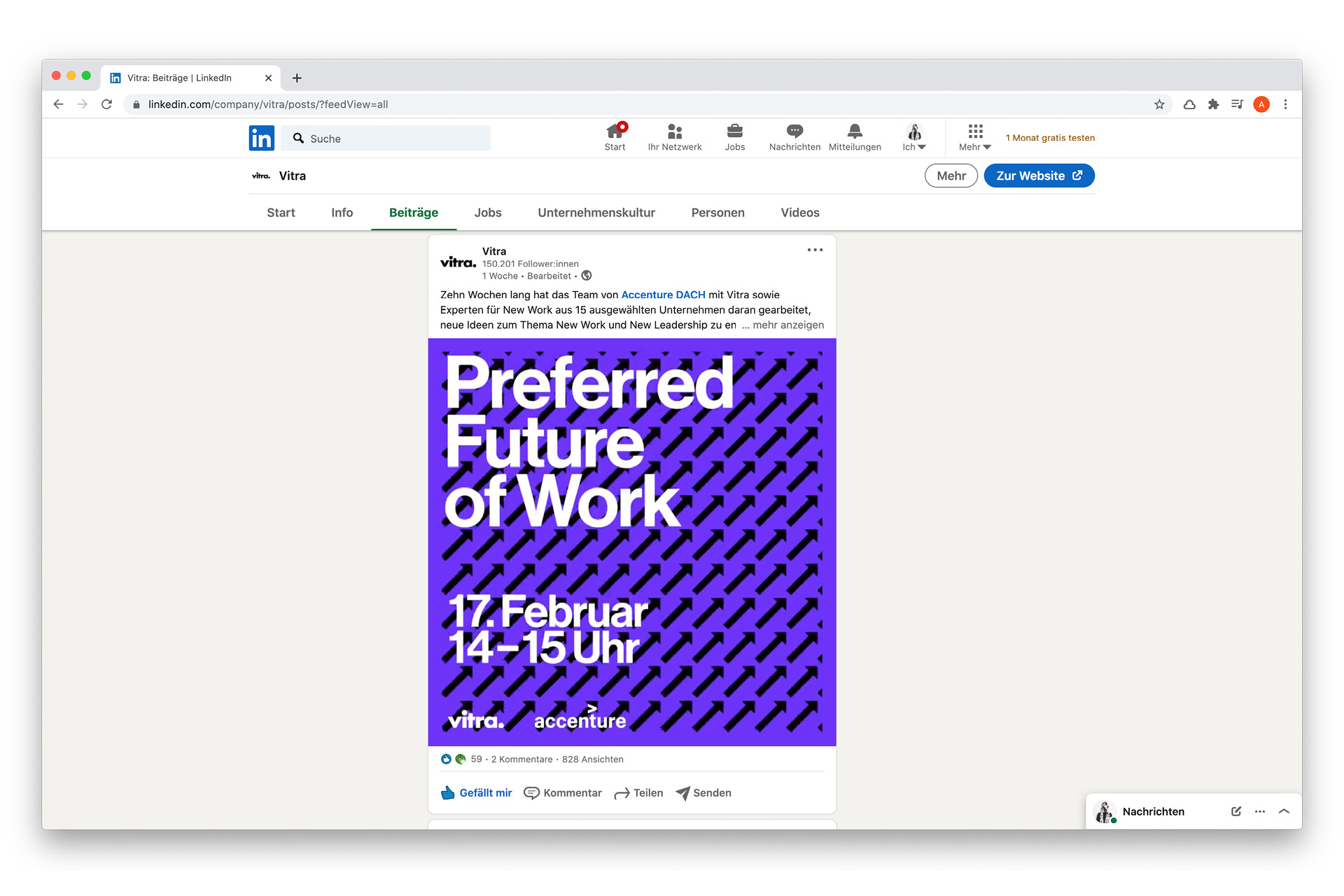The image size is (1344, 896).
Task: Click the globe visibility icon in post
Action: pyautogui.click(x=587, y=276)
